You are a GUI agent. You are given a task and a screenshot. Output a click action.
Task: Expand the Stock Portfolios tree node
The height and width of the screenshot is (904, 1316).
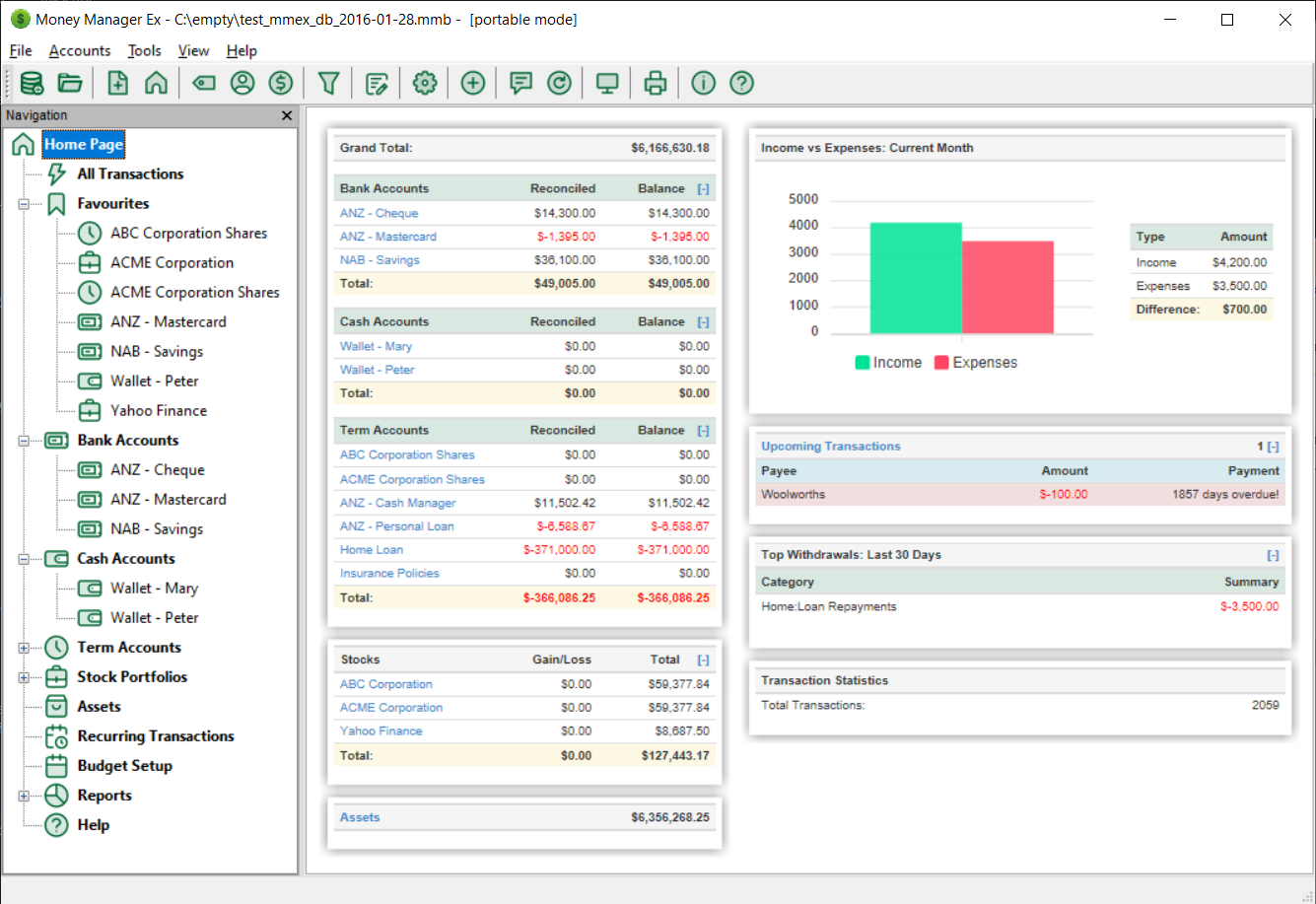(22, 676)
